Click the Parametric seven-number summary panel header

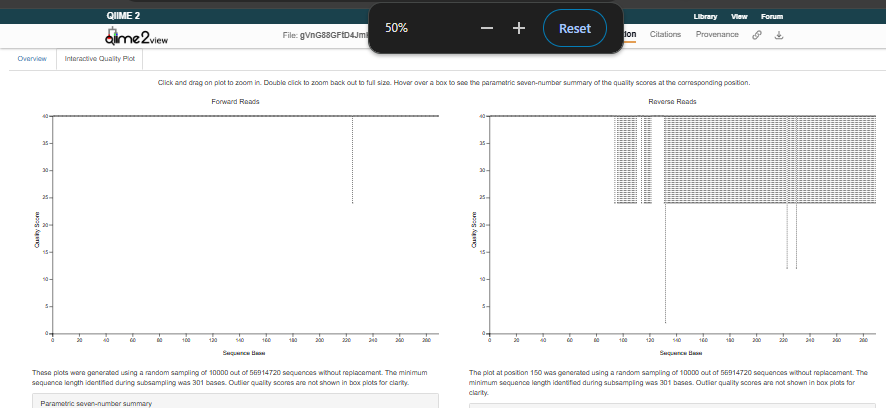(95, 403)
